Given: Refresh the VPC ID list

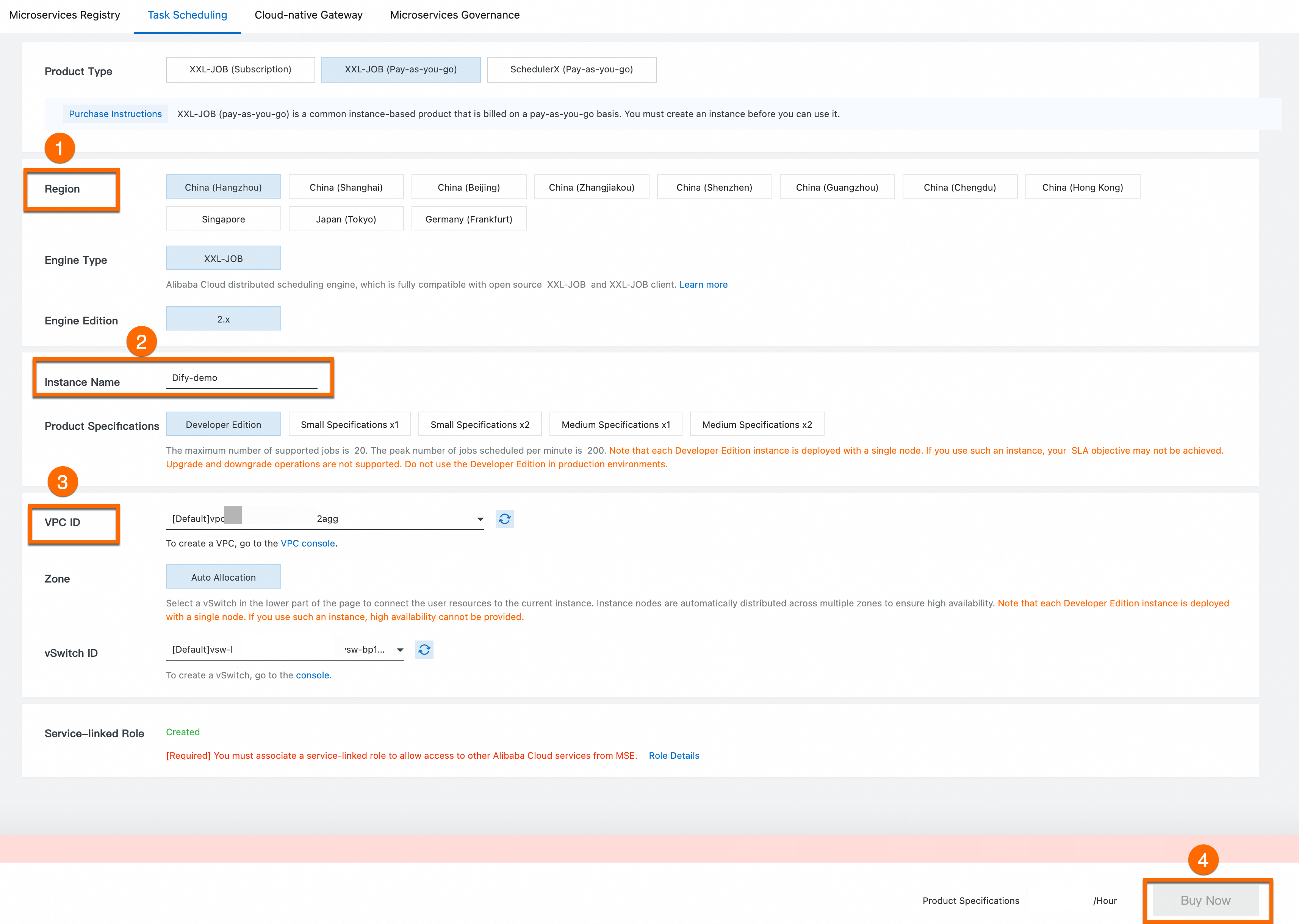Looking at the screenshot, I should coord(504,519).
